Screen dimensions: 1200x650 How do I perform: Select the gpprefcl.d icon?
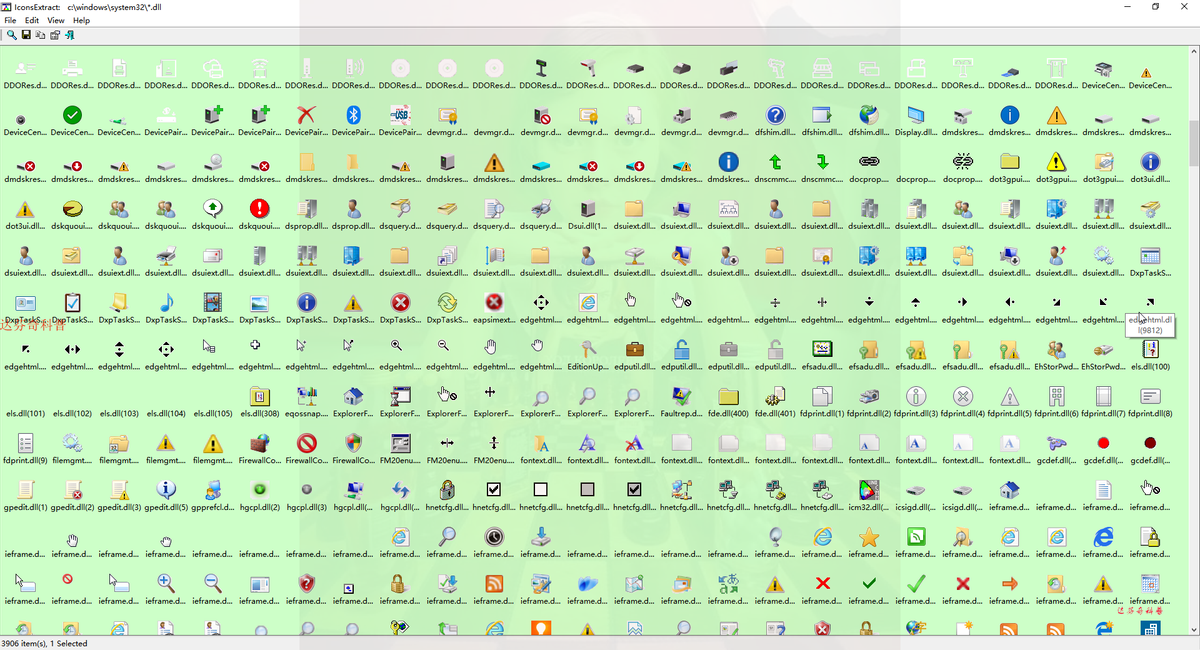212,490
